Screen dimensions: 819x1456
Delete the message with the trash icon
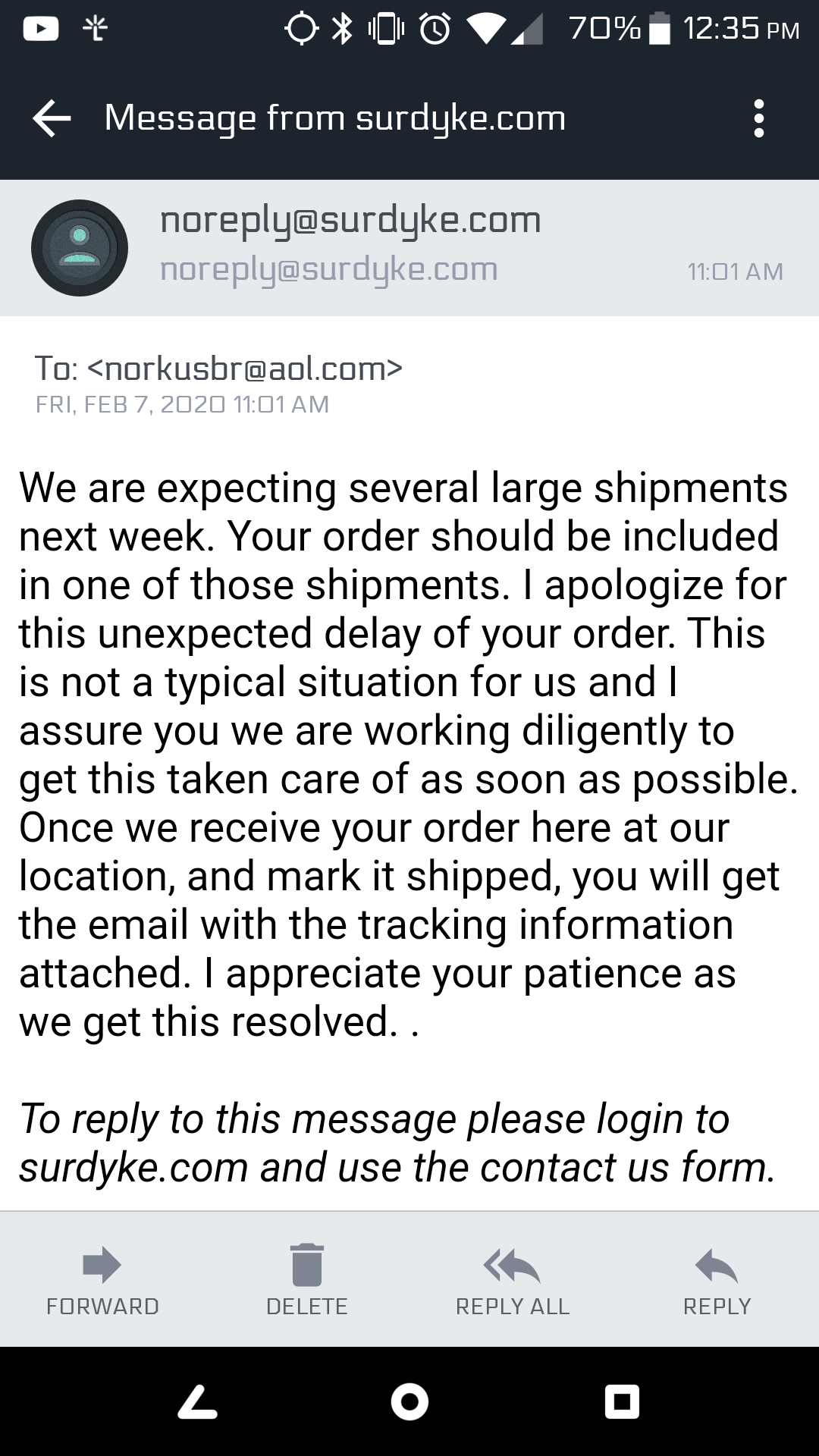click(x=306, y=1265)
